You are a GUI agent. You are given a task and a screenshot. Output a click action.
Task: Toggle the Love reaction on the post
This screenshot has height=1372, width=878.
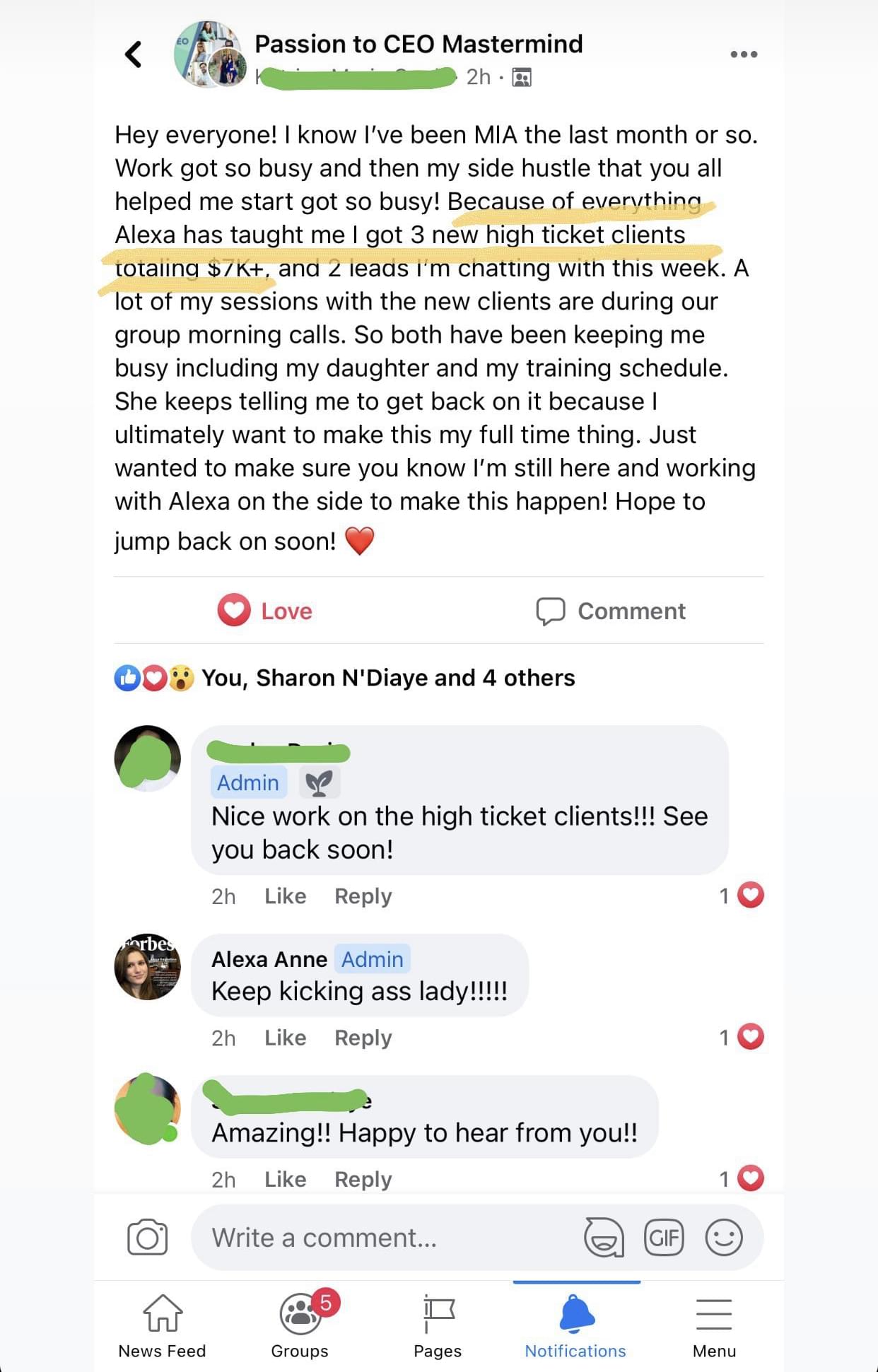click(266, 611)
